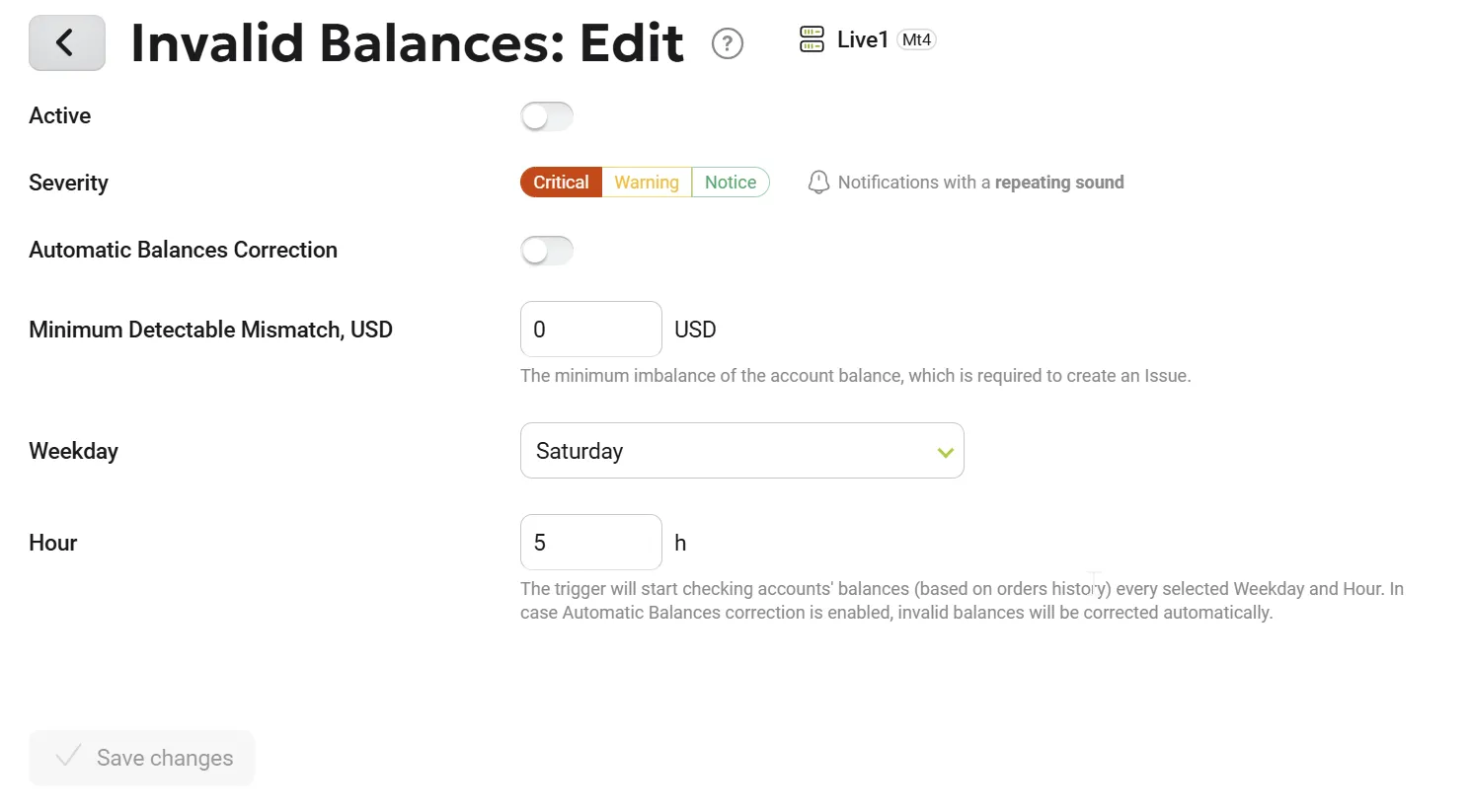Viewport: 1470px width, 812px height.
Task: Click the Mt4 platform badge
Action: tap(916, 39)
